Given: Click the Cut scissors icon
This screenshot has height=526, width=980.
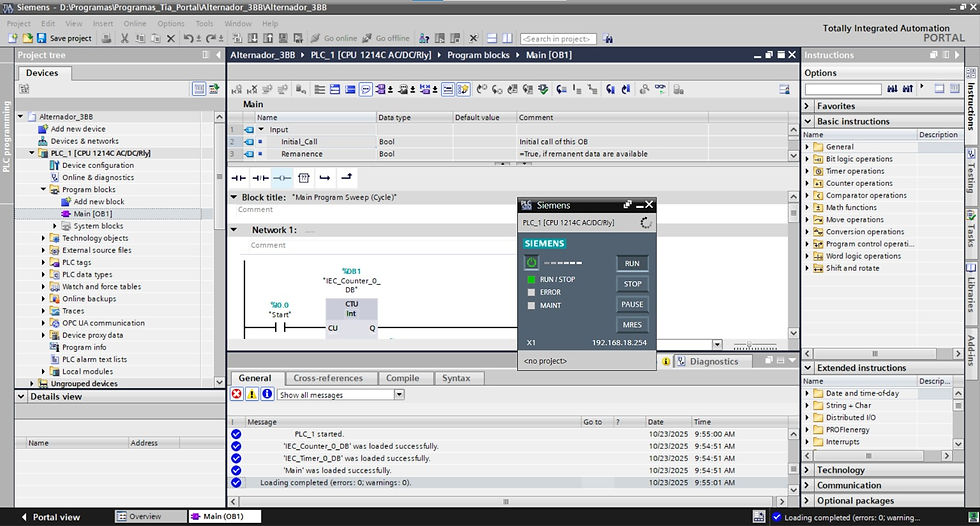Looking at the screenshot, I should coord(124,38).
